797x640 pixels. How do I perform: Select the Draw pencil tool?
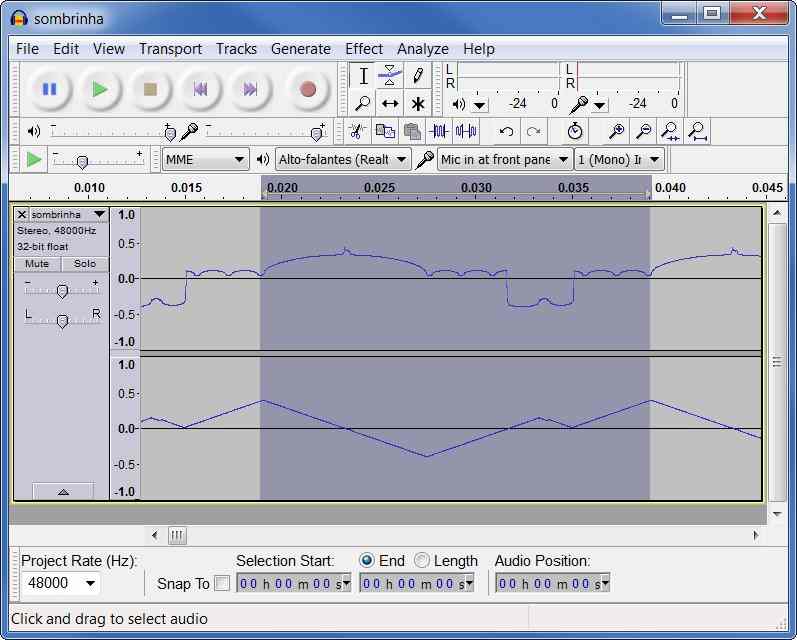[x=418, y=76]
